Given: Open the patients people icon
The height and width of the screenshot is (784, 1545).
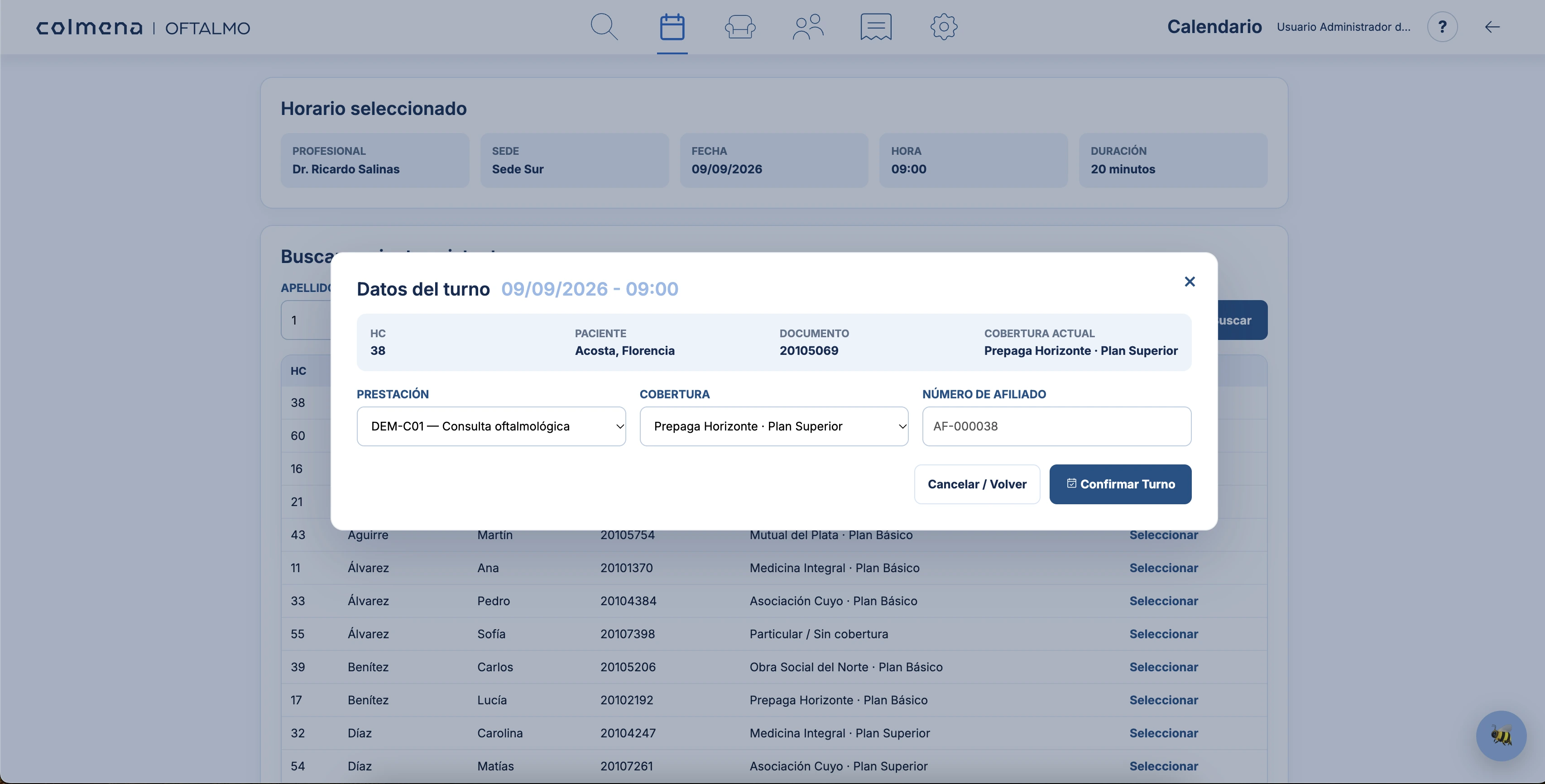Looking at the screenshot, I should point(808,27).
